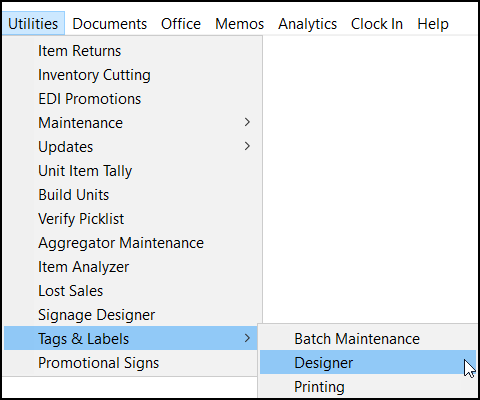Open the Analytics menu
The height and width of the screenshot is (400, 480).
coord(307,24)
